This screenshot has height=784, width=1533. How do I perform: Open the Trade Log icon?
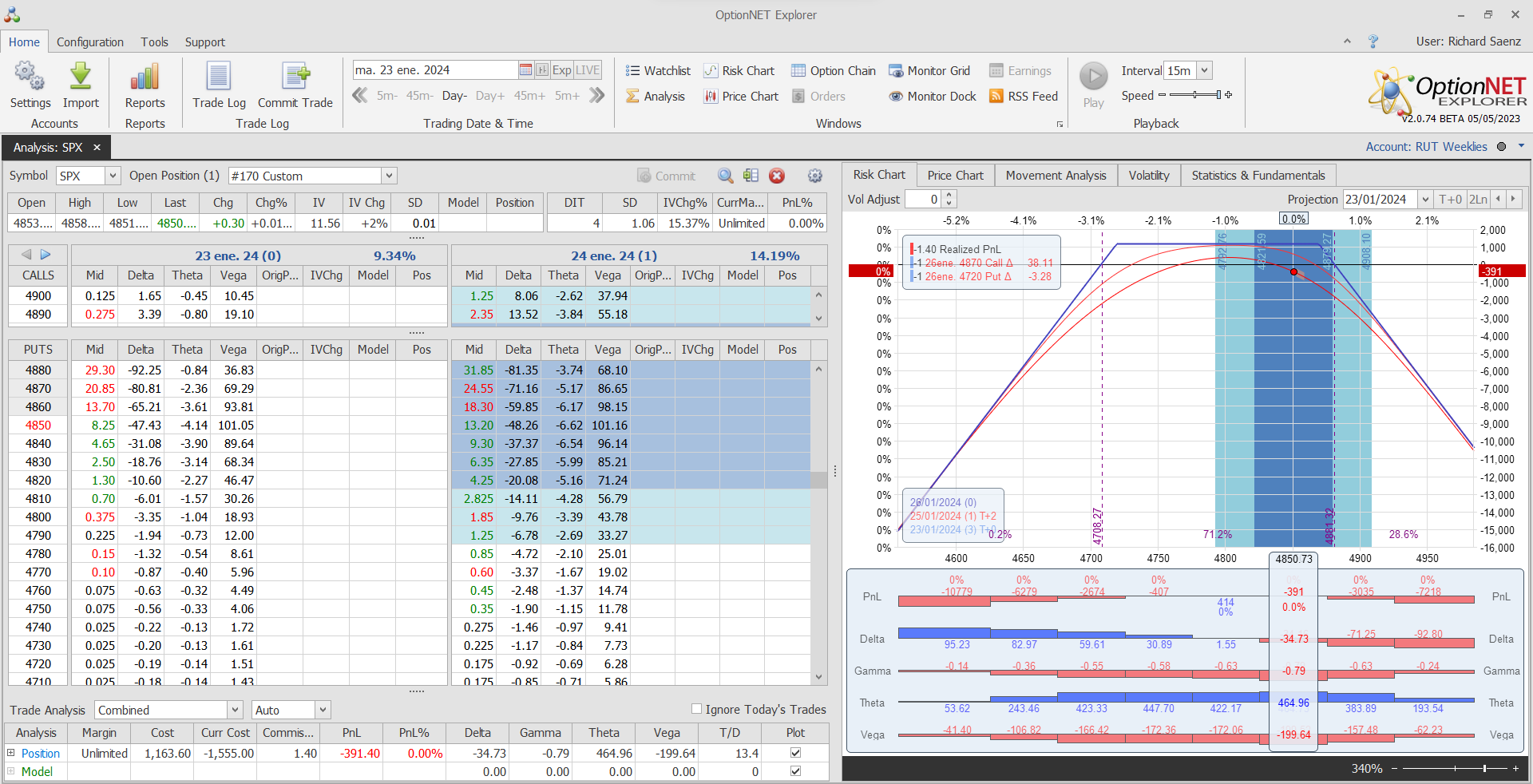[219, 77]
